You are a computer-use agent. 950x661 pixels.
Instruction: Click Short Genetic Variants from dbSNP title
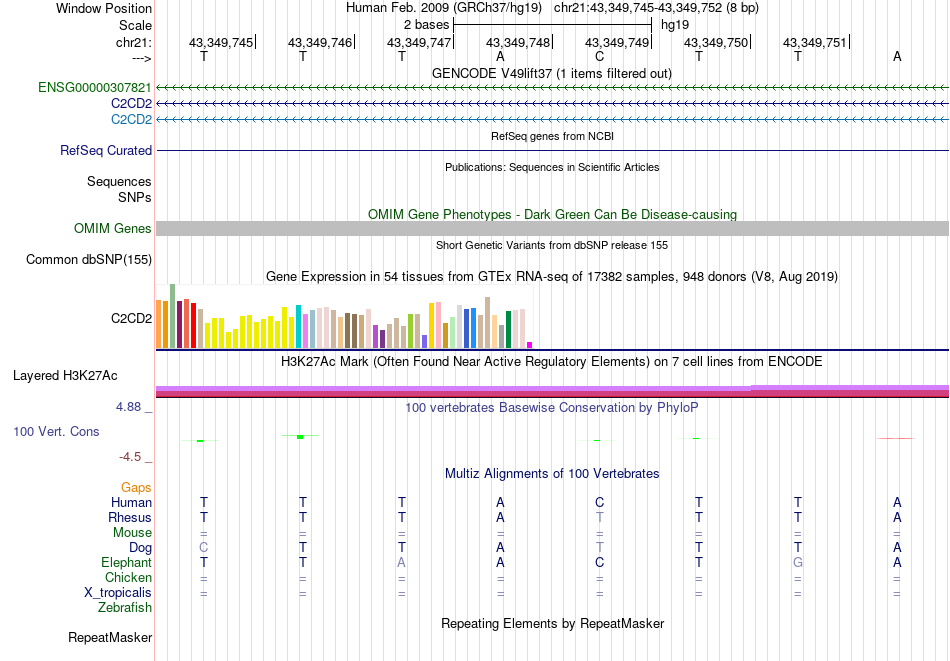tap(552, 245)
